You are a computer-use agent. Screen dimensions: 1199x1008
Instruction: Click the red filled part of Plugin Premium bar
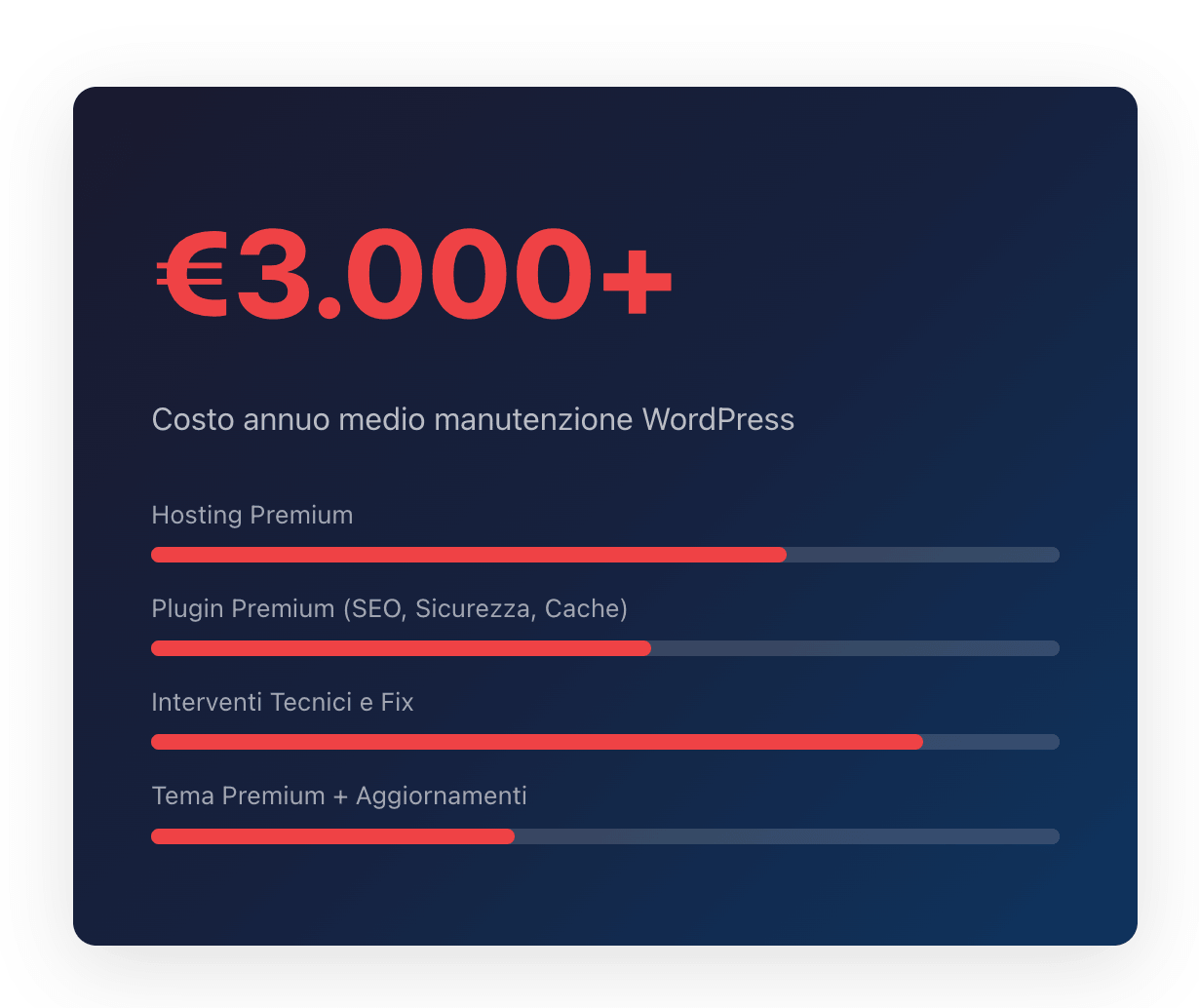pyautogui.click(x=401, y=648)
